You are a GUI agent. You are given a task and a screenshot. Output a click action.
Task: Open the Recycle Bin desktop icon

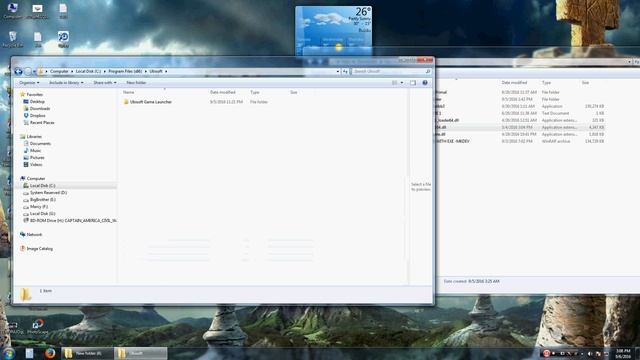click(x=13, y=39)
